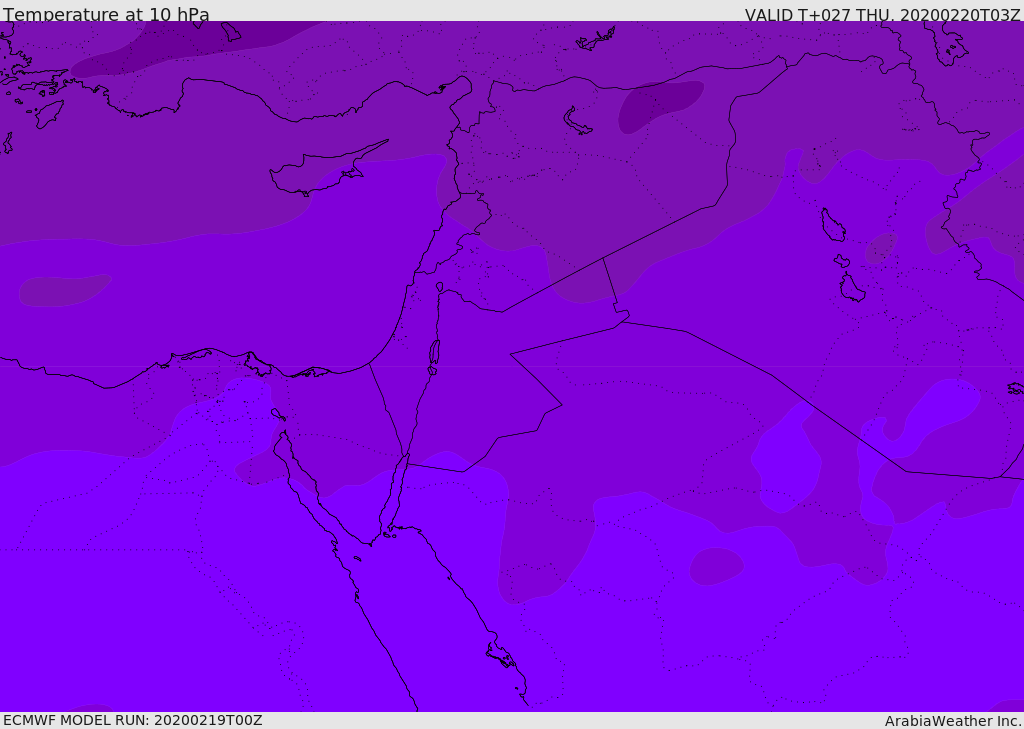The height and width of the screenshot is (729, 1024).
Task: Click the Dead Sea outline on the map
Action: click(x=434, y=353)
